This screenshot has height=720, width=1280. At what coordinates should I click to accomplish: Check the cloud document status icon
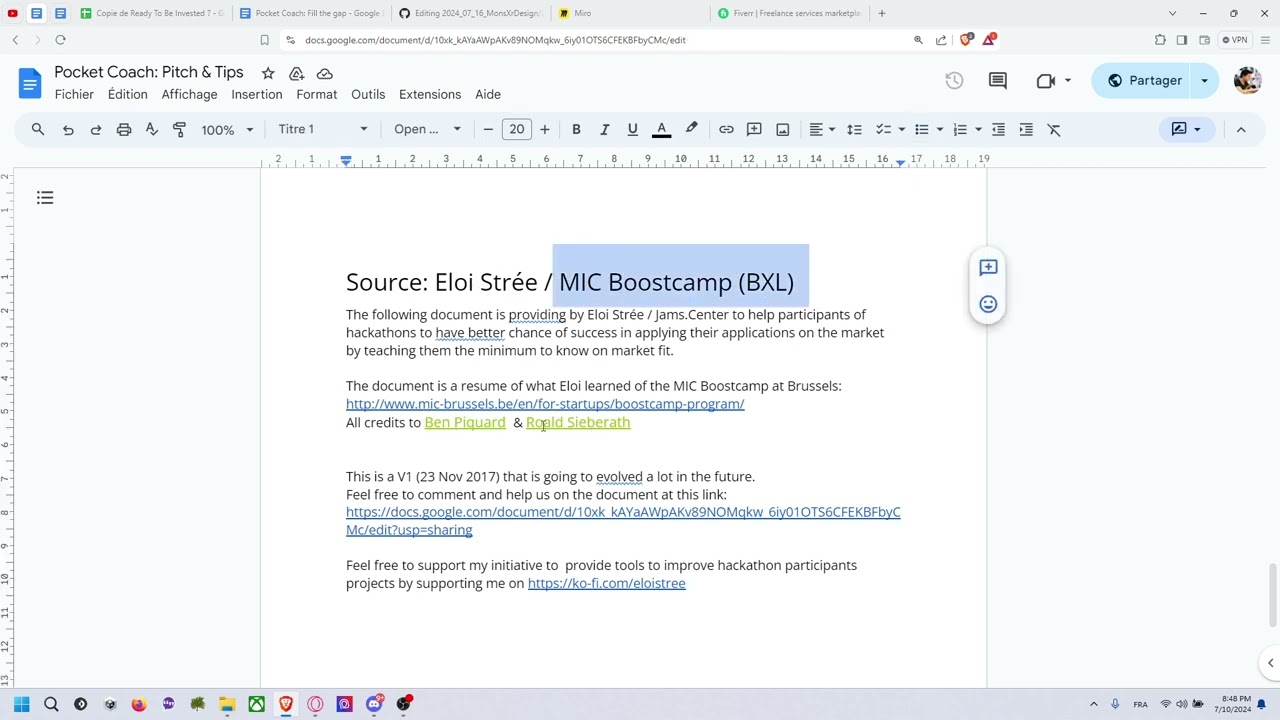325,73
